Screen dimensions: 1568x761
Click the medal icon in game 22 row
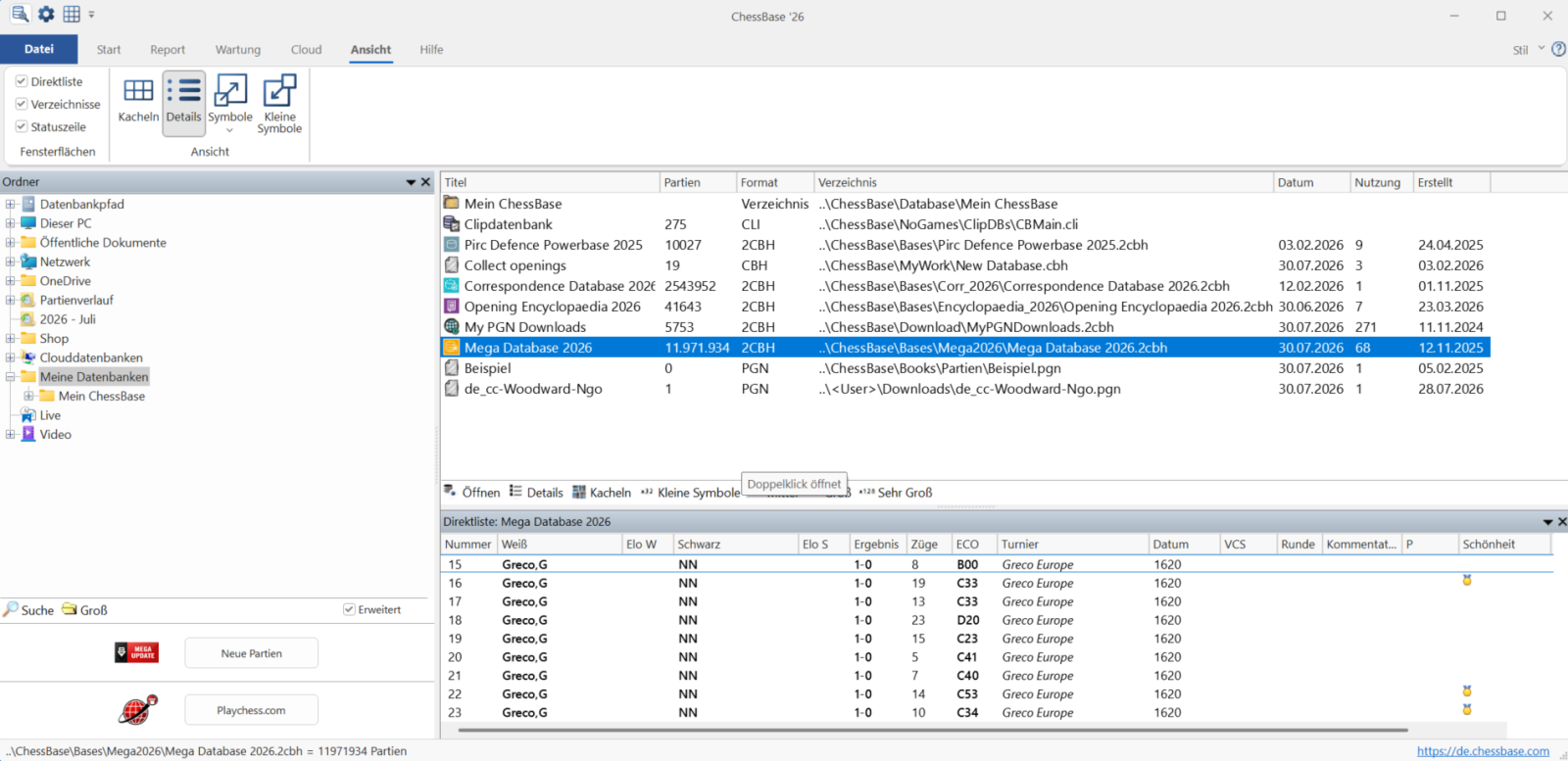pos(1467,691)
